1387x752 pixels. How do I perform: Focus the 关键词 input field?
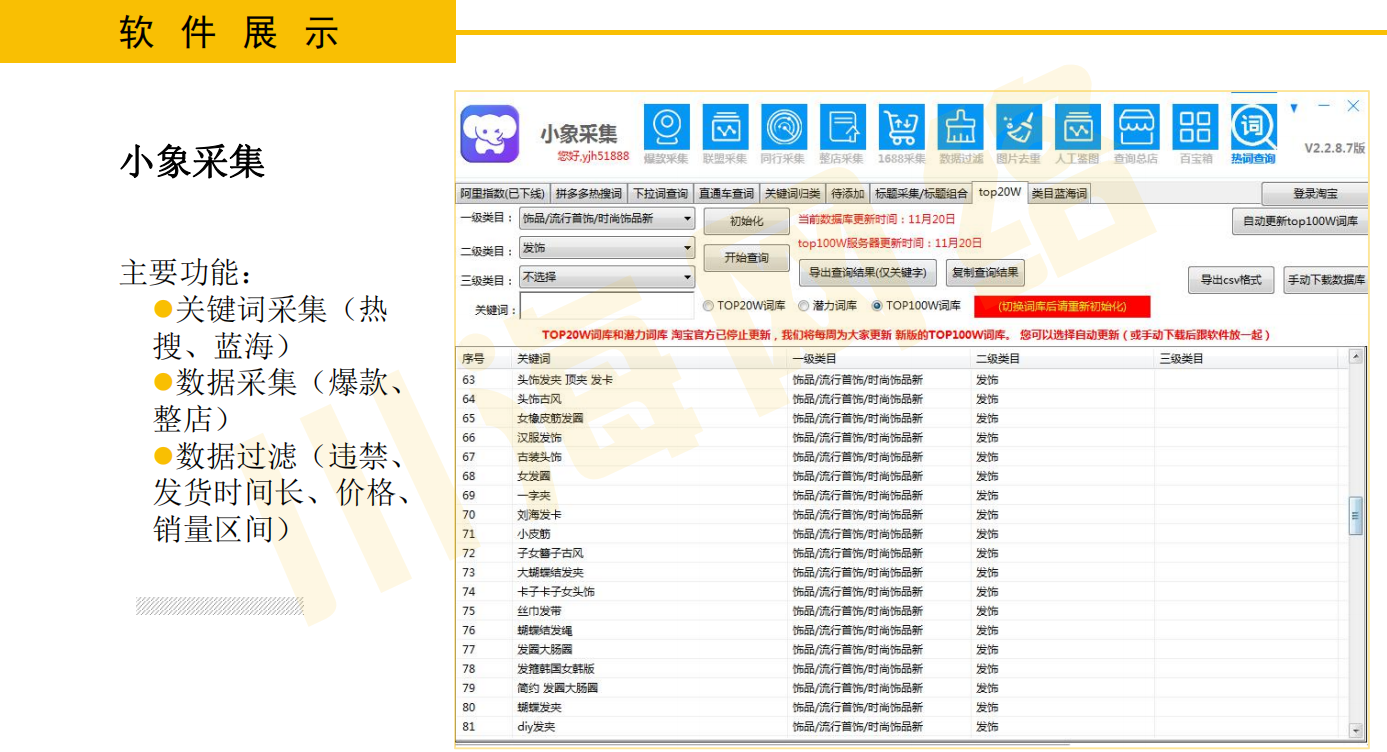tap(607, 306)
